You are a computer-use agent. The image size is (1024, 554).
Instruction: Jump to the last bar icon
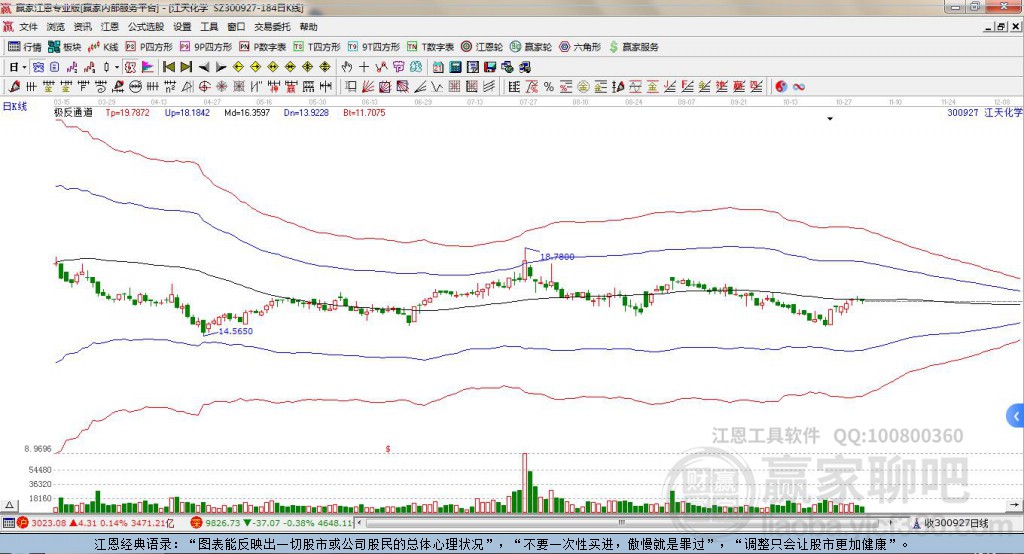click(186, 67)
